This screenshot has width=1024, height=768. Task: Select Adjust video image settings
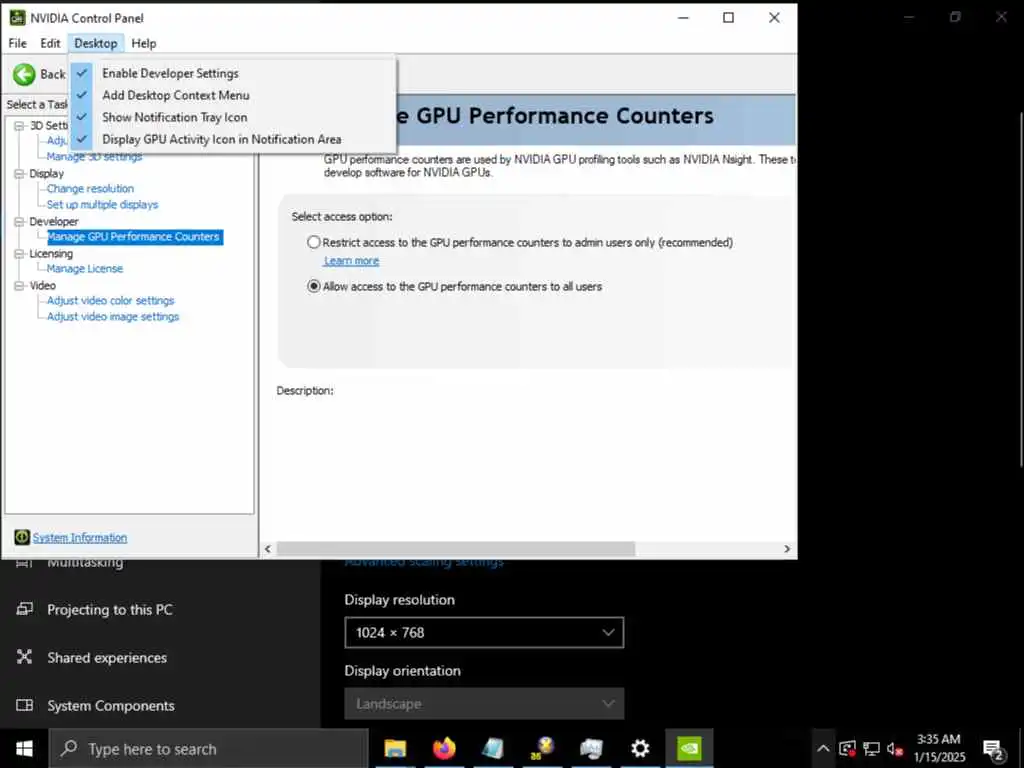coord(113,317)
